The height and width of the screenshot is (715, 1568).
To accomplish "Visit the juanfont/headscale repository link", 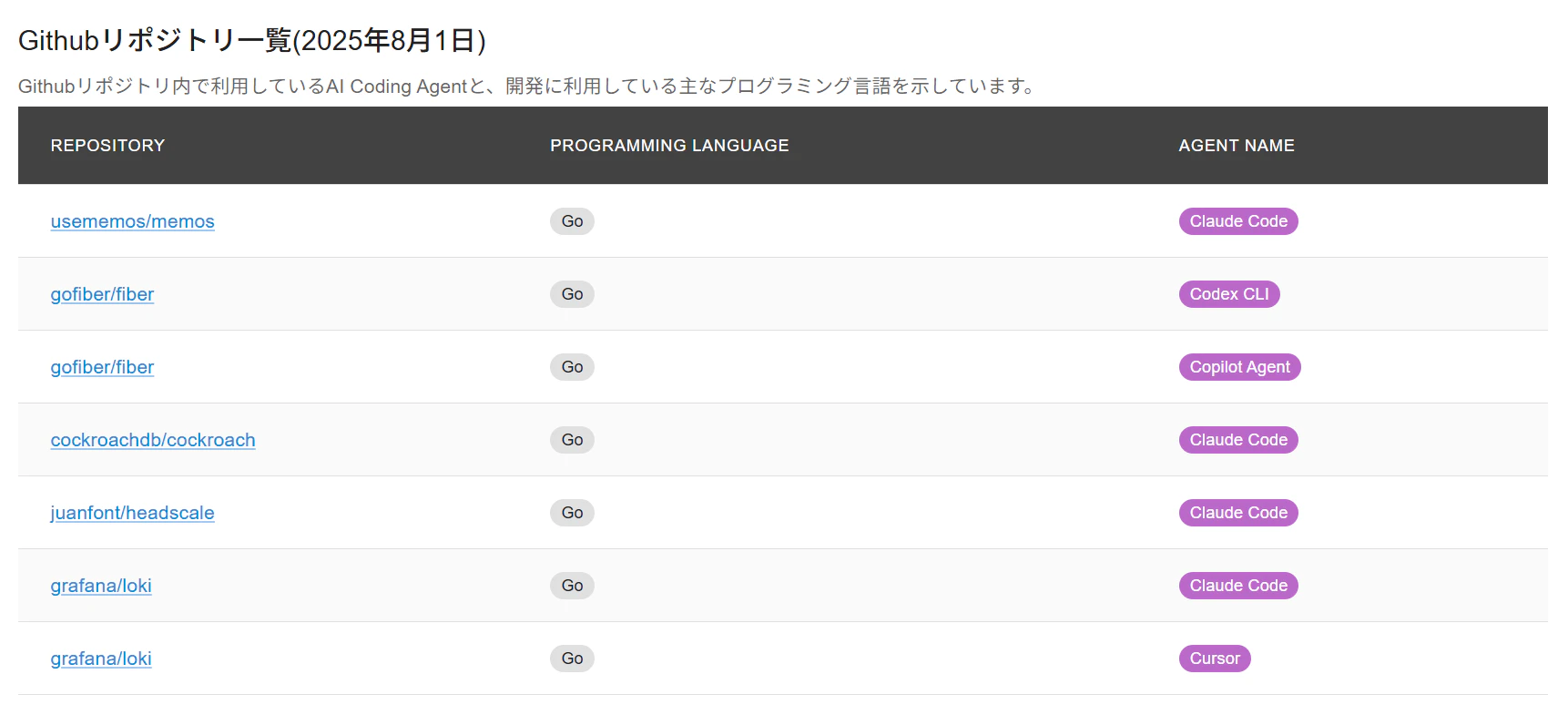I will tap(132, 513).
